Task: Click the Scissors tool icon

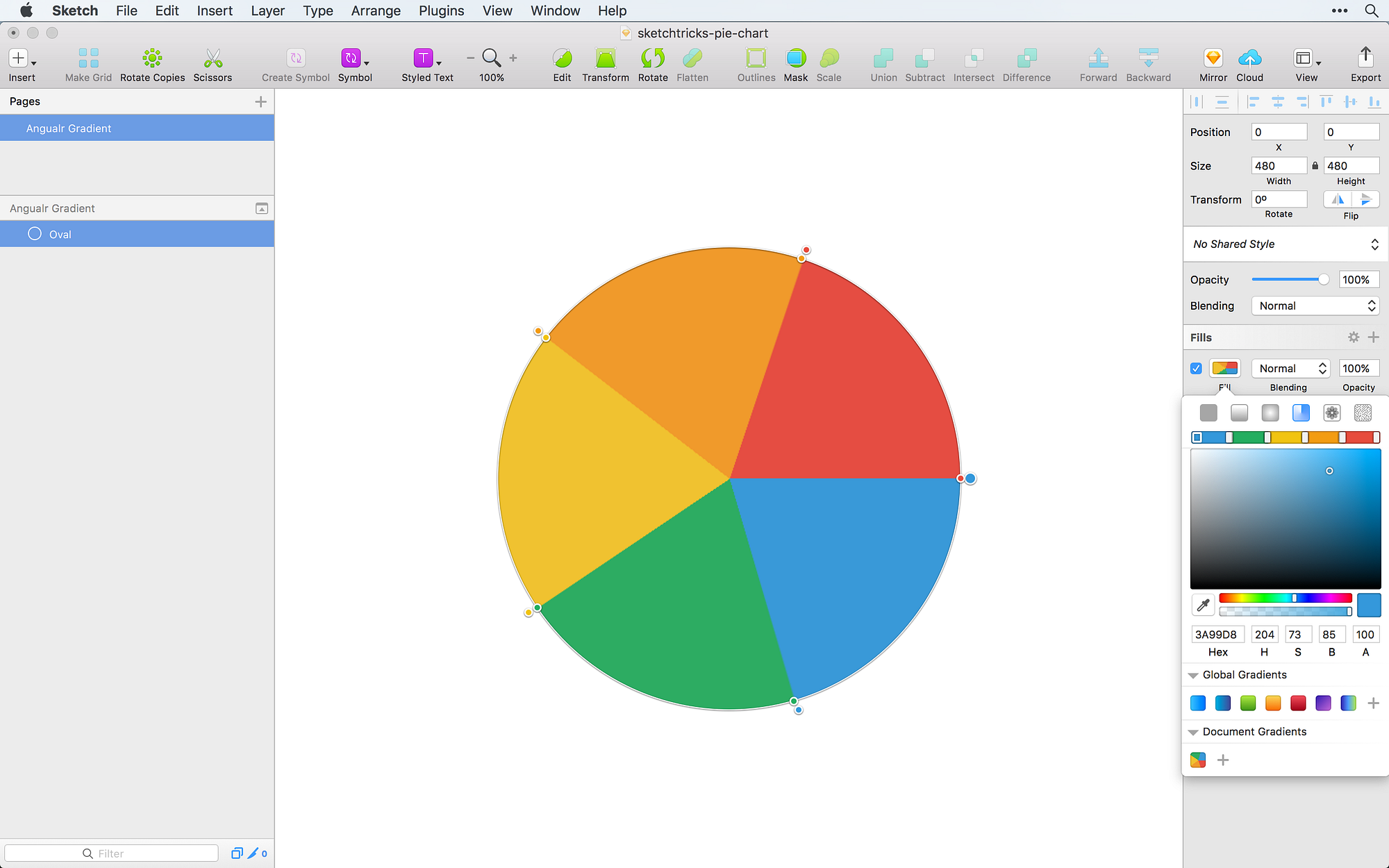Action: (x=213, y=58)
